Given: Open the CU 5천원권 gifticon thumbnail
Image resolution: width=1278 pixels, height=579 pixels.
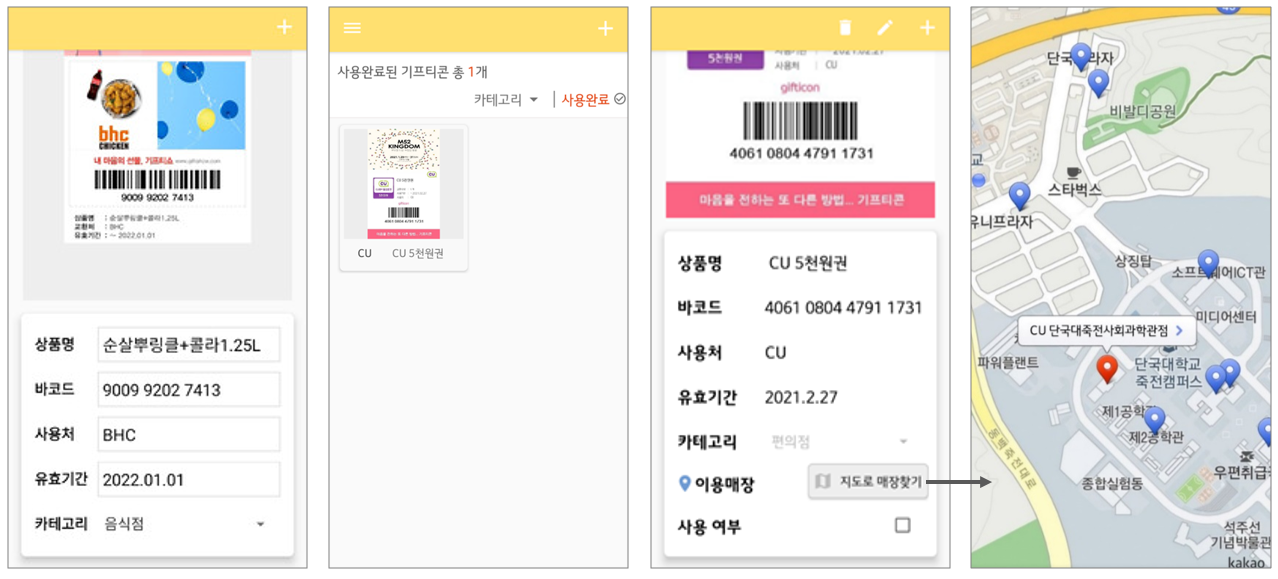Looking at the screenshot, I should click(x=403, y=196).
